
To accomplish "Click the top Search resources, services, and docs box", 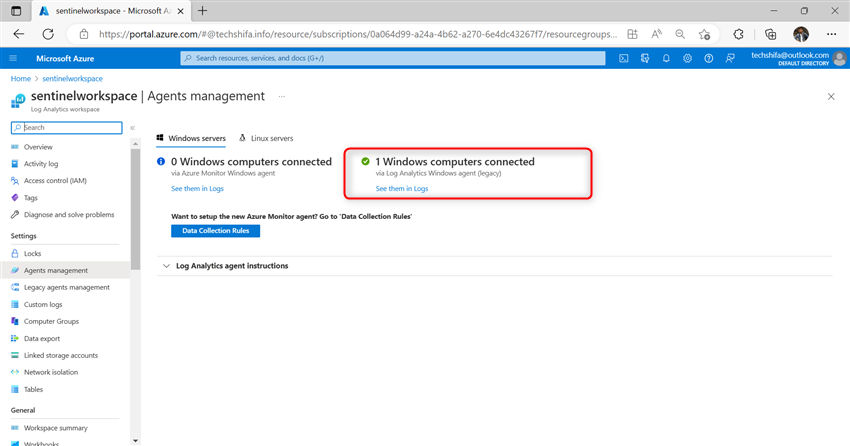I will tap(393, 58).
